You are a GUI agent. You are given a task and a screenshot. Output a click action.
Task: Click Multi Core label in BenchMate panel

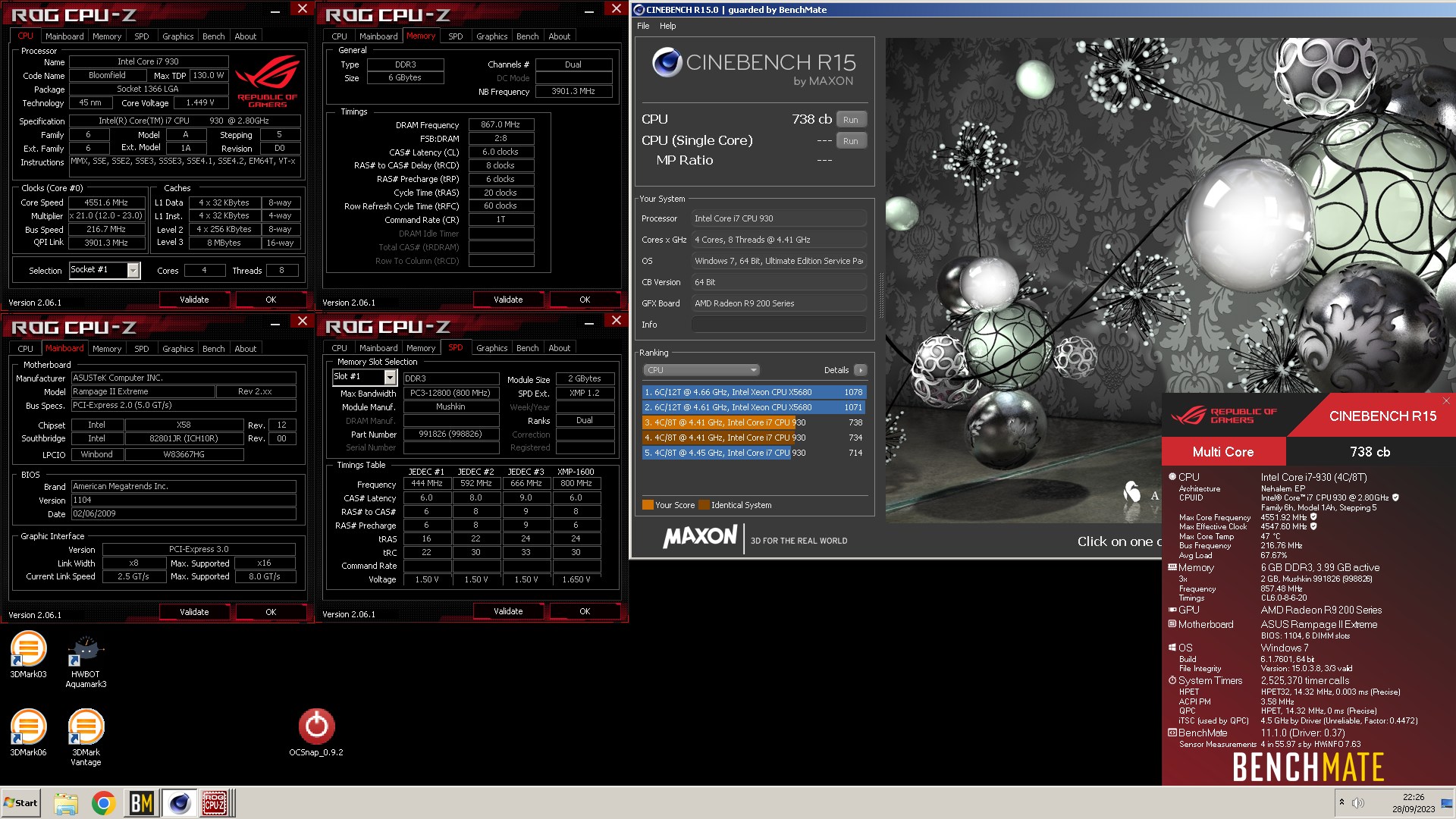(1223, 452)
